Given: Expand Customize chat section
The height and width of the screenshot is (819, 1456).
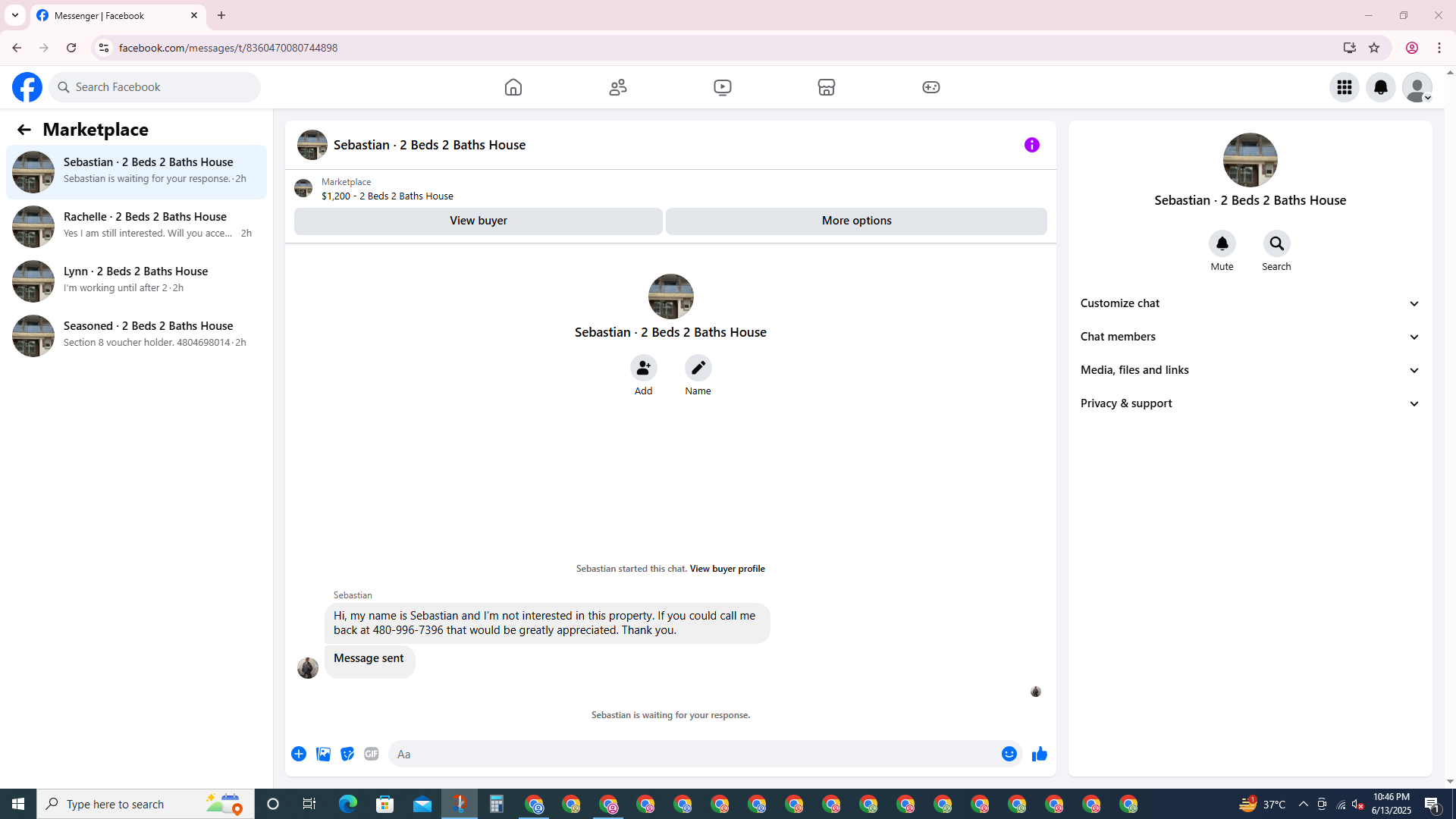Looking at the screenshot, I should click(1250, 303).
